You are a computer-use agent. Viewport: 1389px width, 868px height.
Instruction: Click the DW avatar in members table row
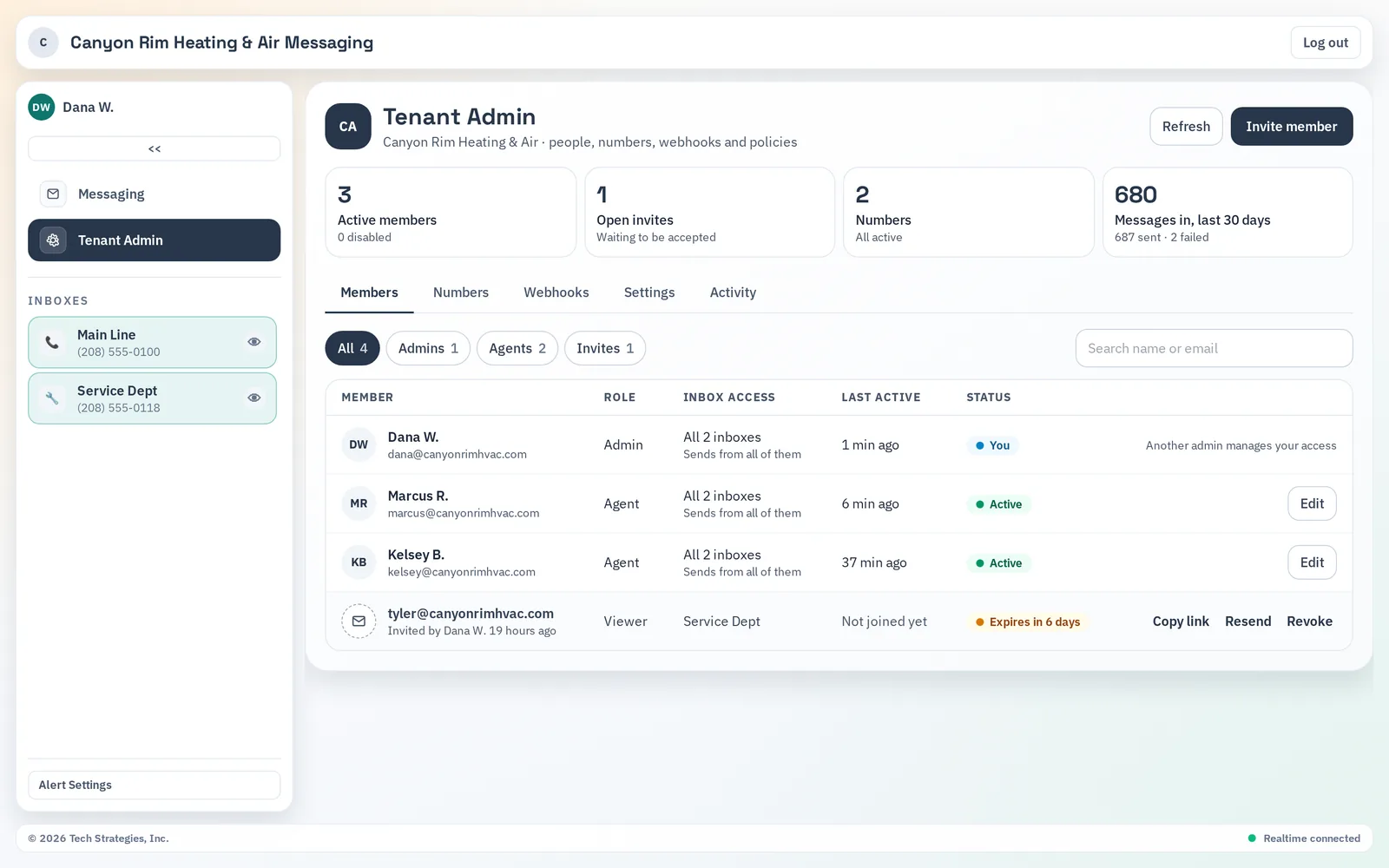point(359,444)
